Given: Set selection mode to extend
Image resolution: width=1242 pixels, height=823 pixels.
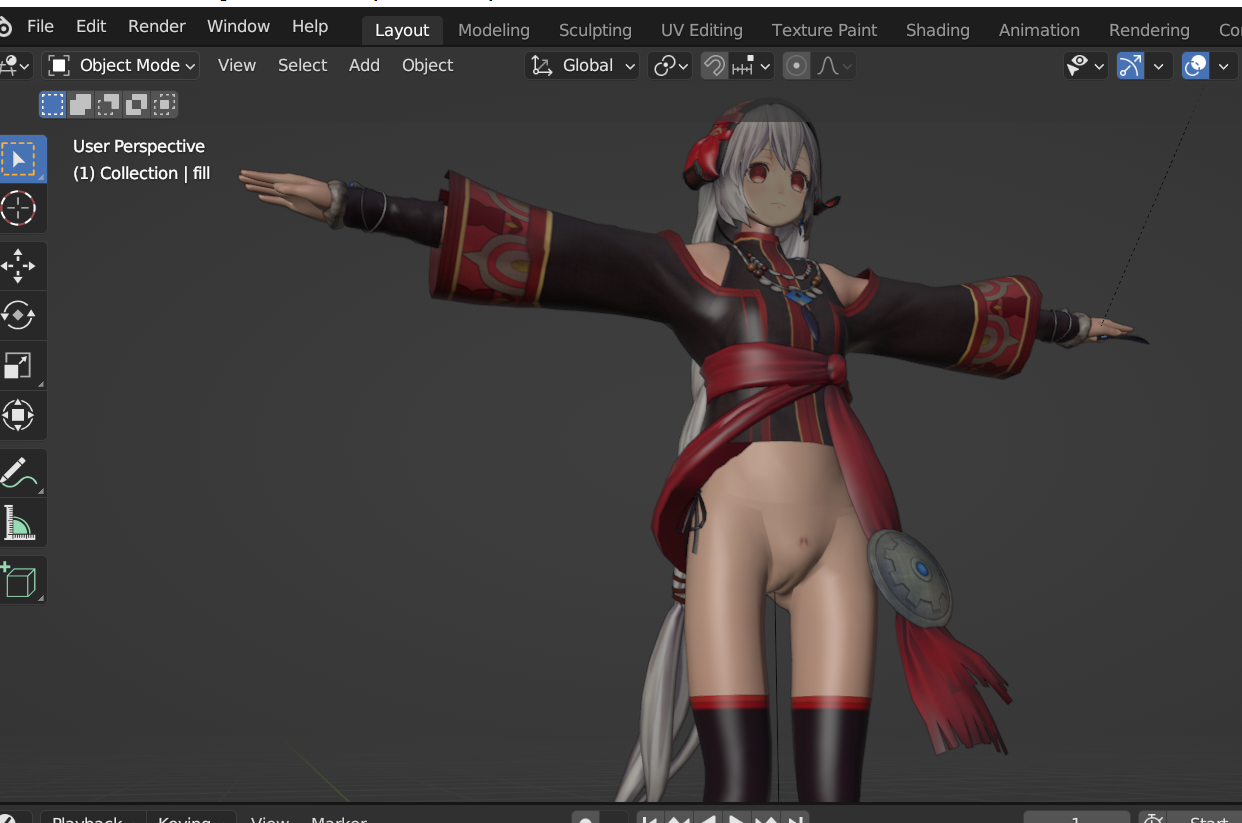Looking at the screenshot, I should (80, 104).
